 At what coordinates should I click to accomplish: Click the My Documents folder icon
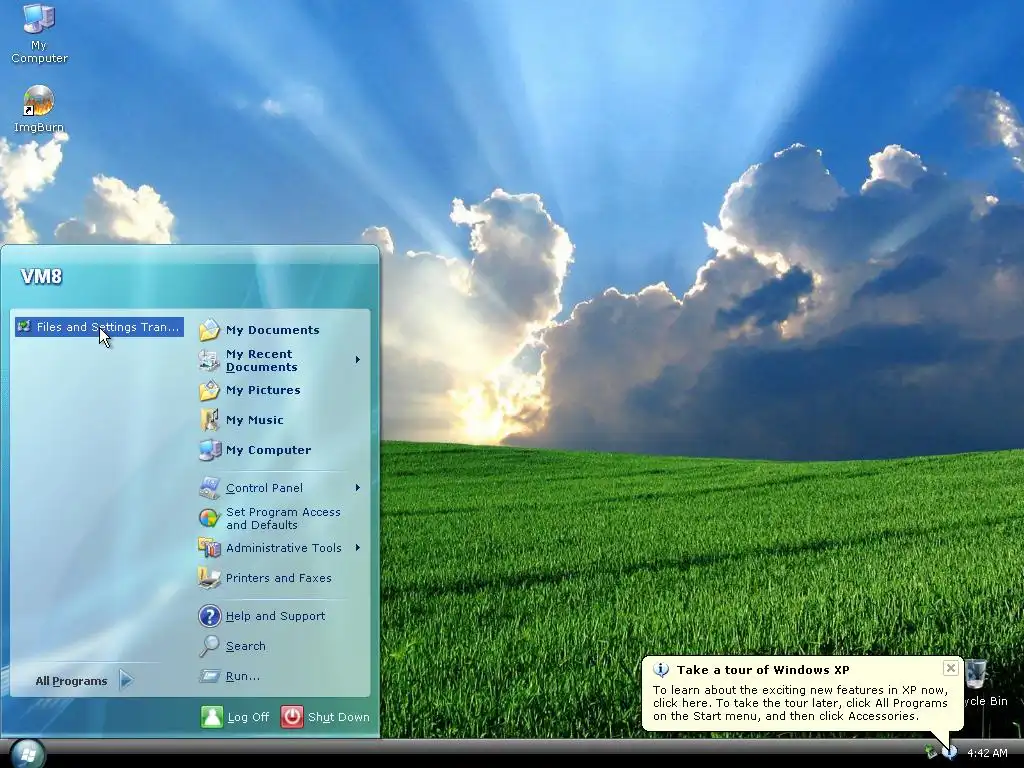[209, 330]
